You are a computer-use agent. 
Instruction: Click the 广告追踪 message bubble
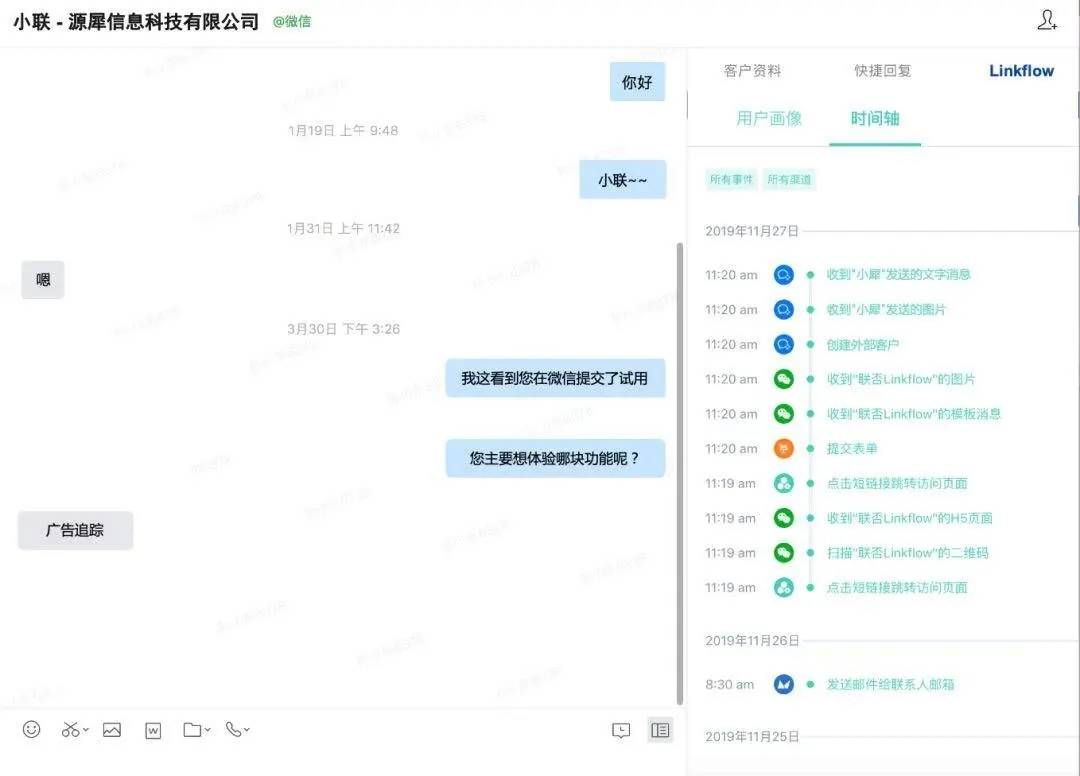[x=75, y=530]
